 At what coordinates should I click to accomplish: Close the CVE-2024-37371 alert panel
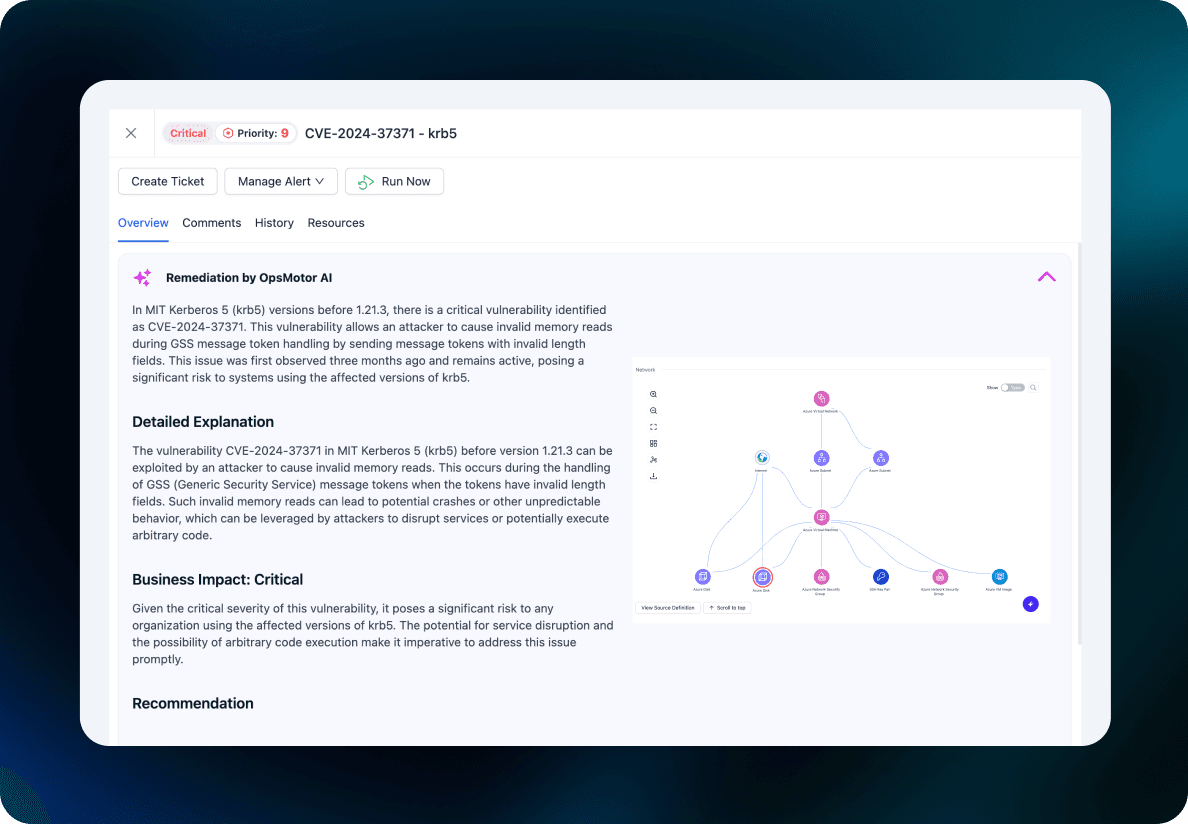click(x=131, y=133)
